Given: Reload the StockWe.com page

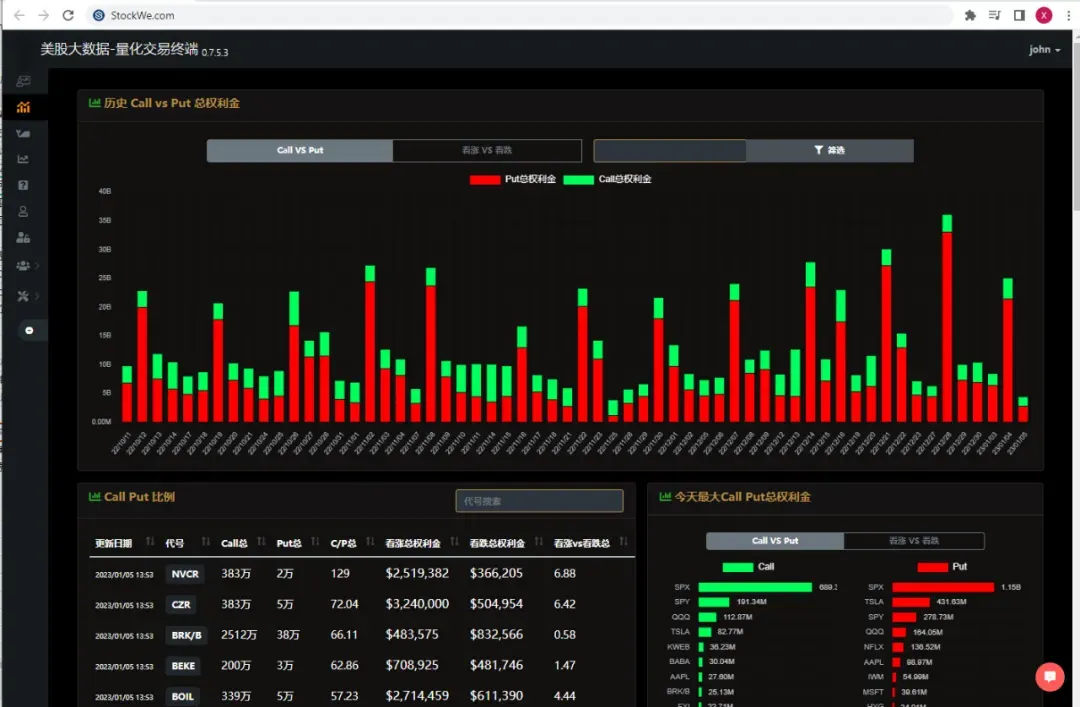Looking at the screenshot, I should tap(68, 15).
